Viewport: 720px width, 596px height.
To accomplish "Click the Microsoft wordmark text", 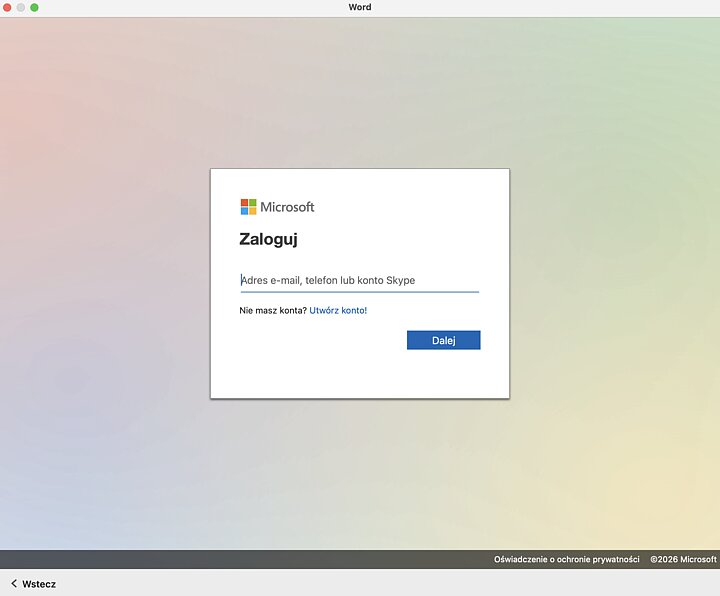I will point(287,207).
